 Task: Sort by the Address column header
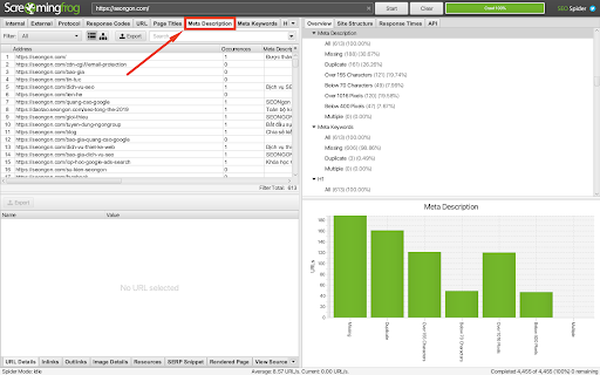[116, 49]
